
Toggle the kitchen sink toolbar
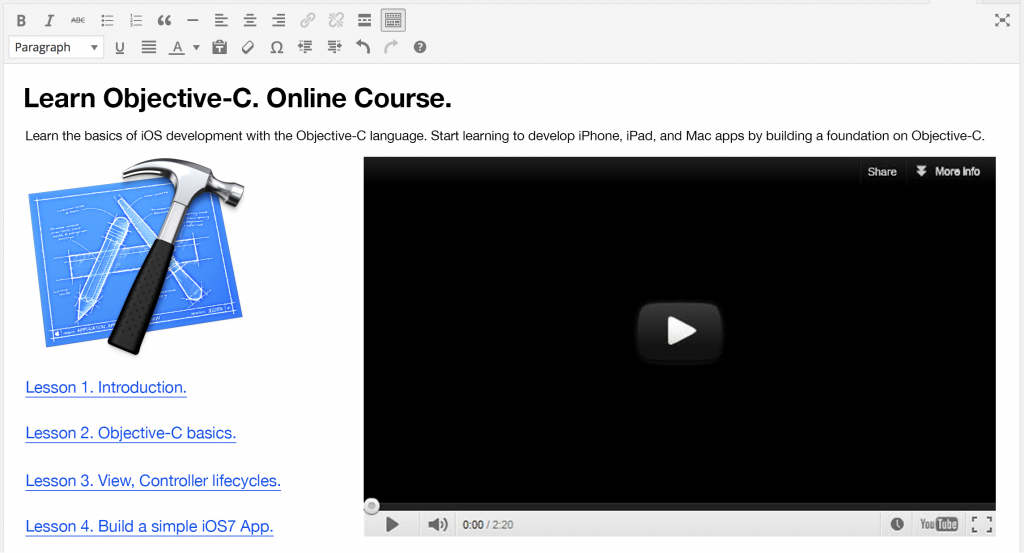(393, 21)
